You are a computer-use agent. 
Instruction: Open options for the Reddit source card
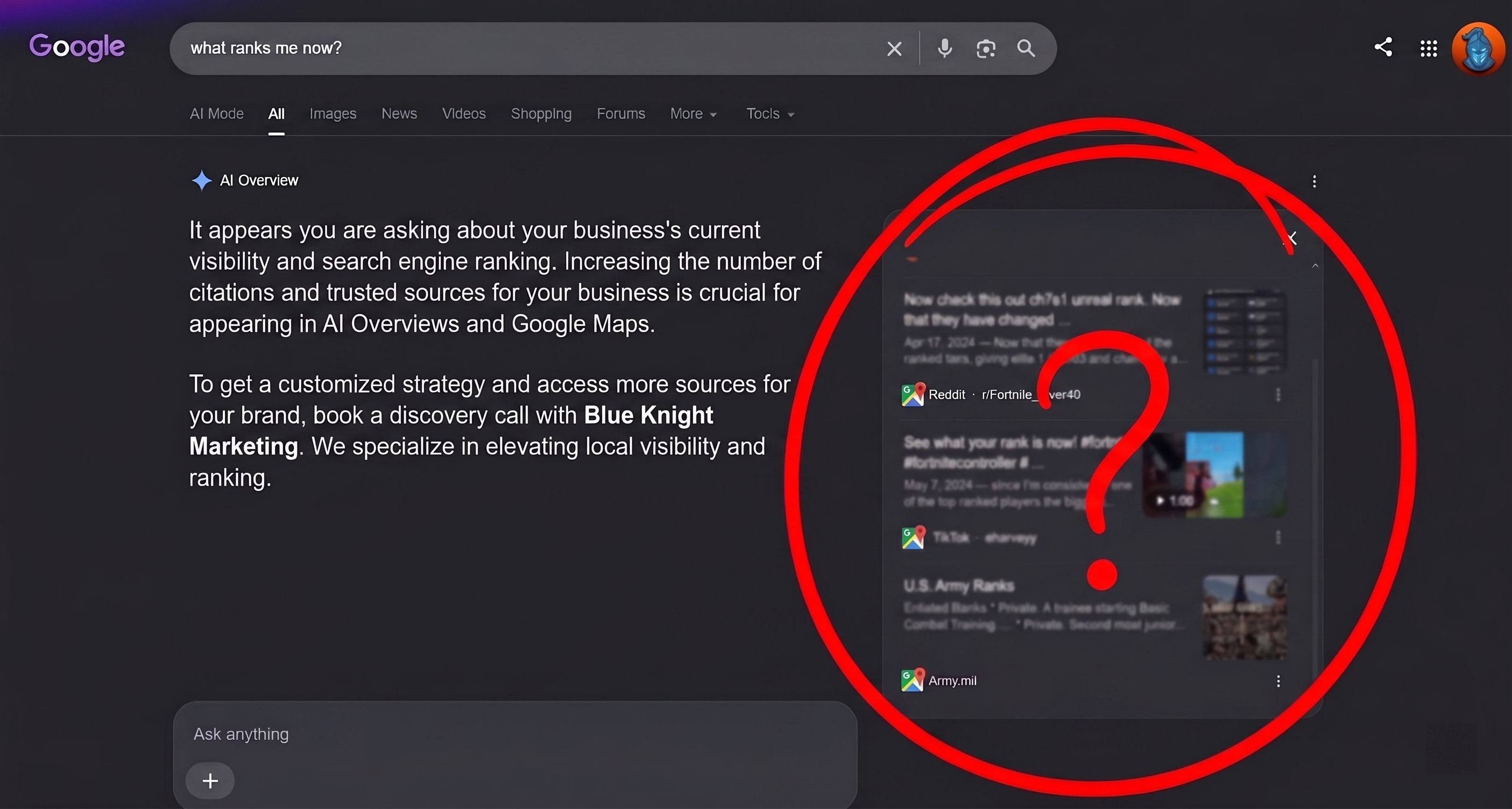(x=1278, y=395)
